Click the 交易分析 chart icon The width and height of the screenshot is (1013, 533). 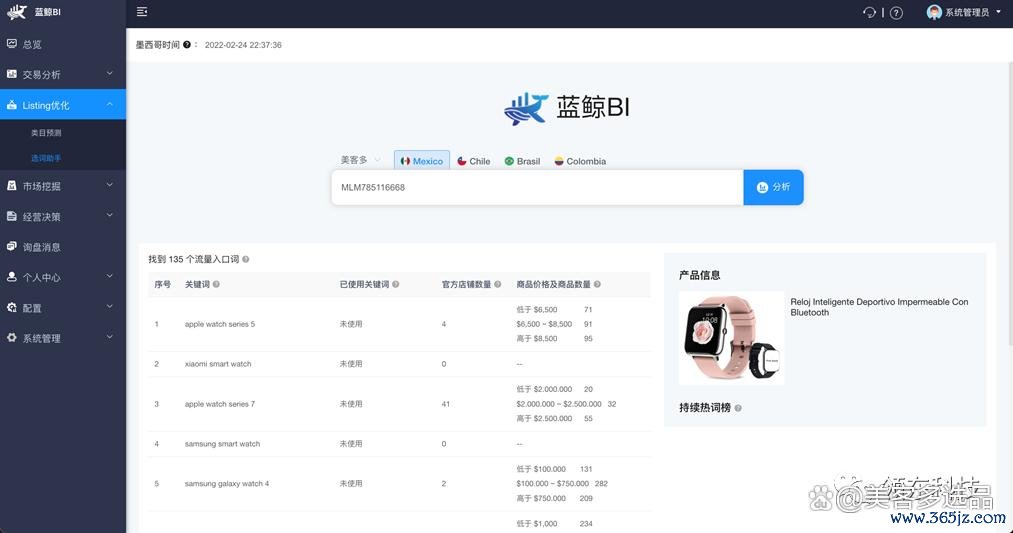pyautogui.click(x=12, y=74)
